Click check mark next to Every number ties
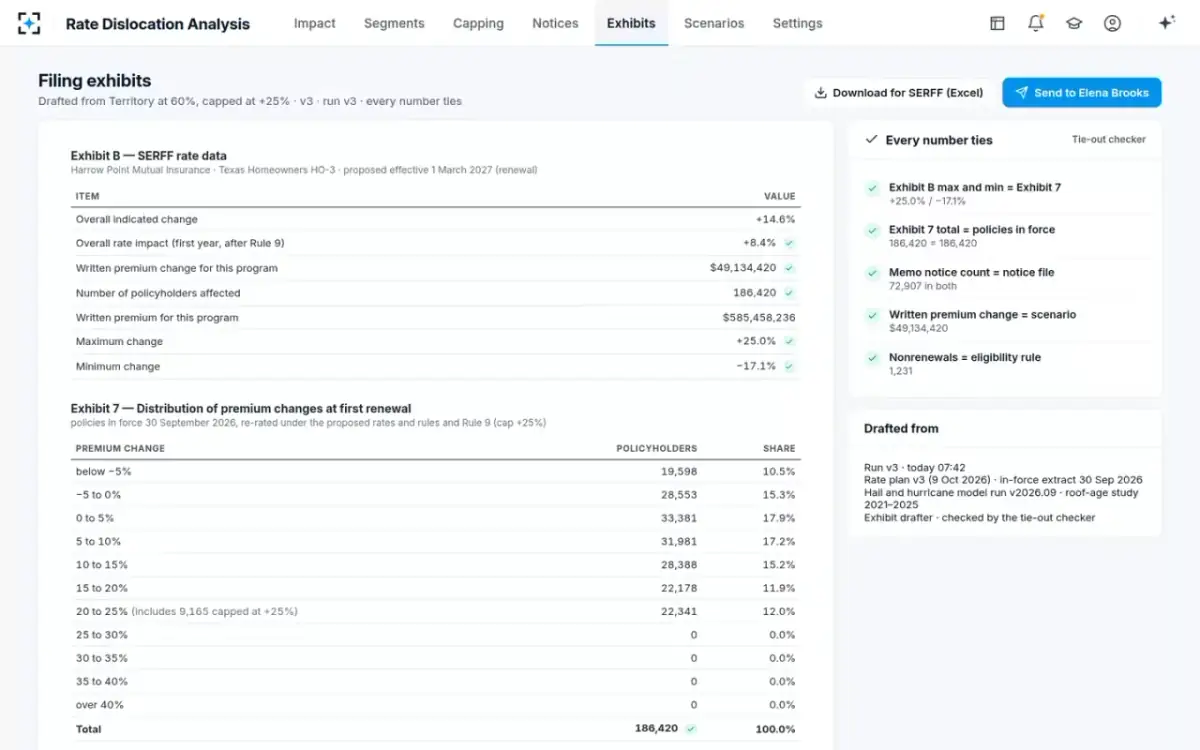The image size is (1200, 750). point(871,140)
